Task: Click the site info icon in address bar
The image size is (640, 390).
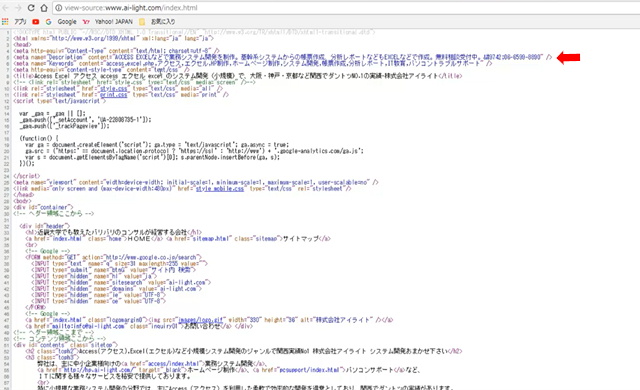Action: coord(58,8)
